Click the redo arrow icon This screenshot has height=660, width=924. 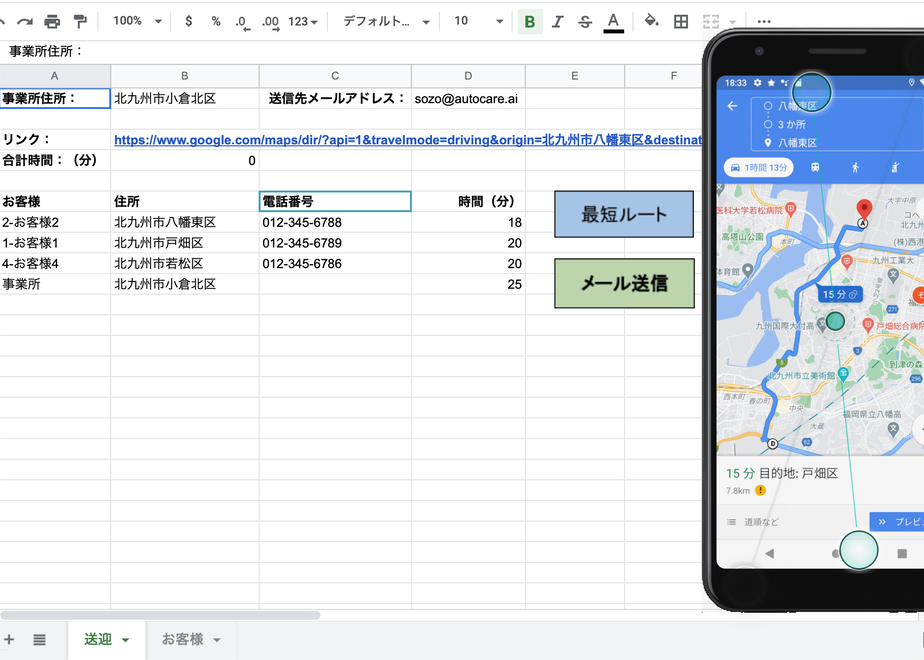[x=24, y=22]
